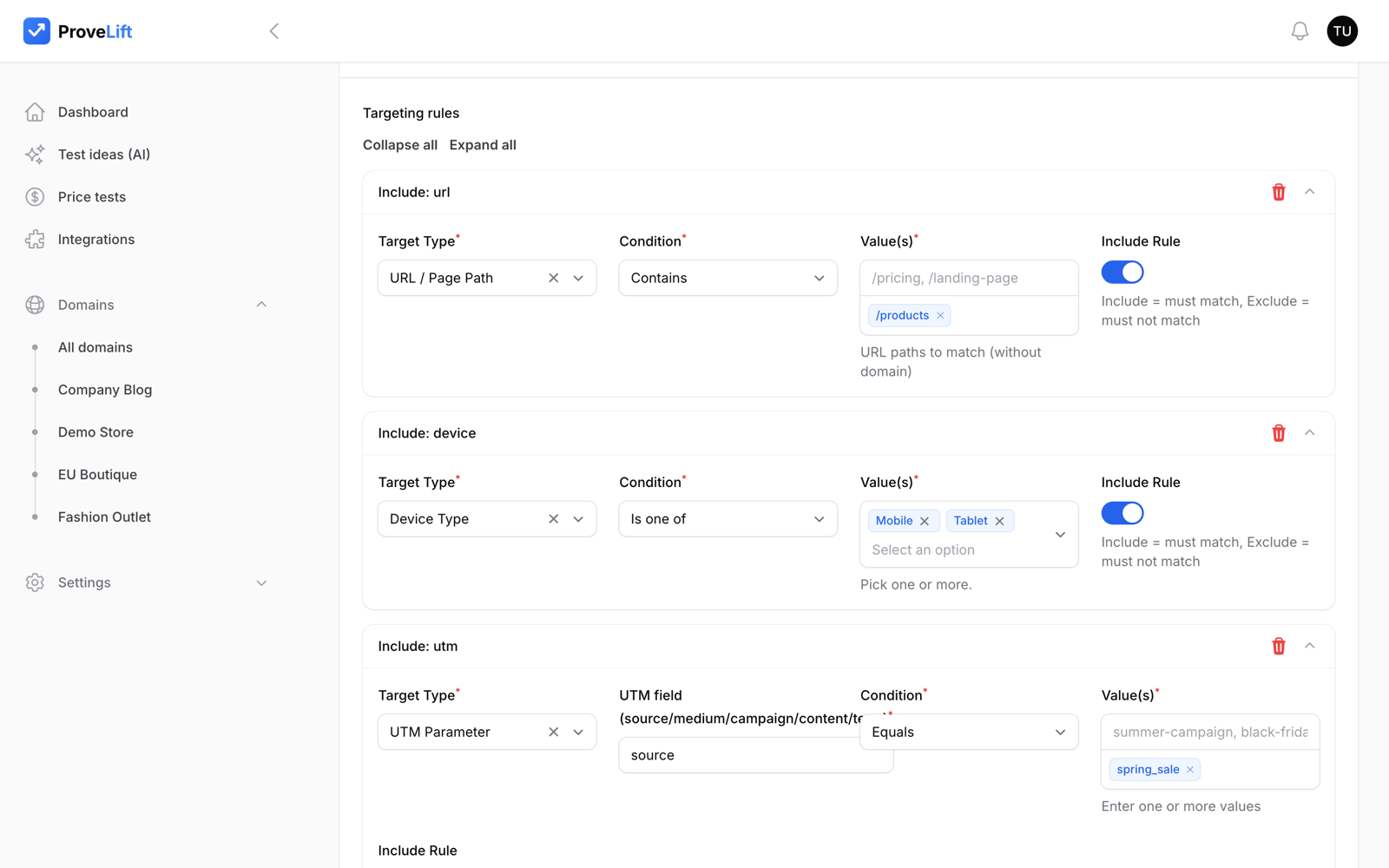This screenshot has height=868, width=1389.
Task: Open the Equals condition dropdown
Action: point(969,732)
